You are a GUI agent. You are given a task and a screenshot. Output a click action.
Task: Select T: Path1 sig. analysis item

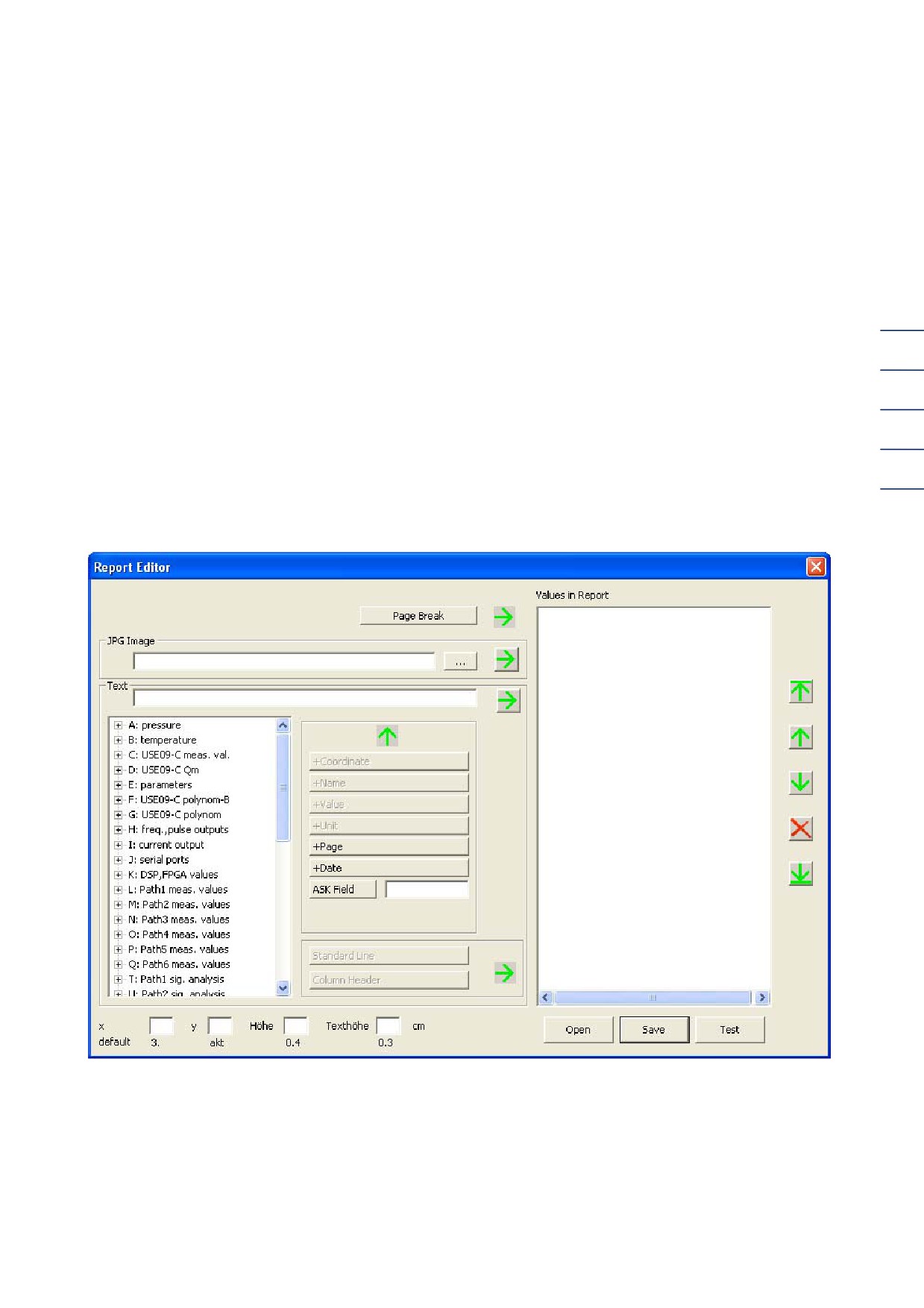(176, 979)
